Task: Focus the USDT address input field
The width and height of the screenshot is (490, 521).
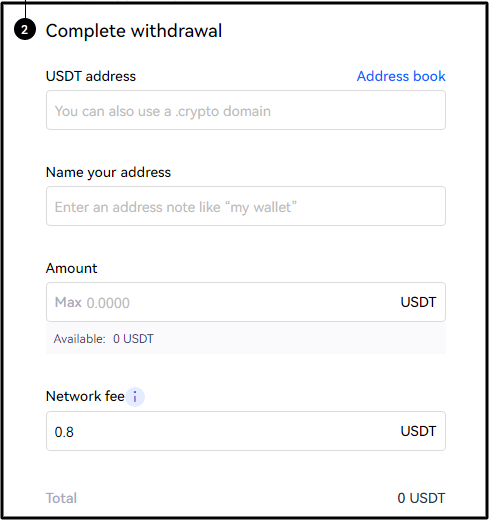Action: pos(246,110)
